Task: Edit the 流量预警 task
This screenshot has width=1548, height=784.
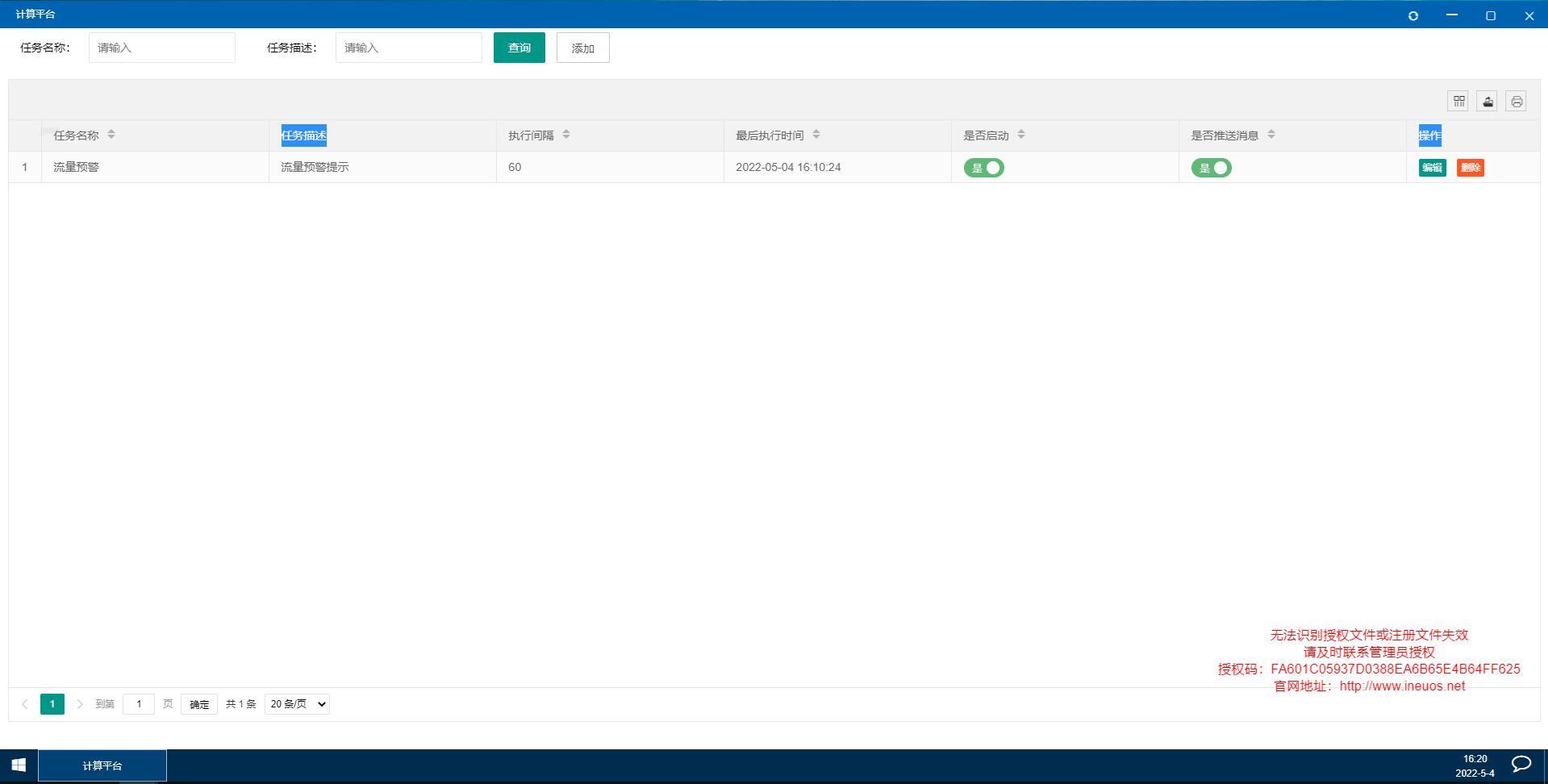Action: tap(1433, 168)
